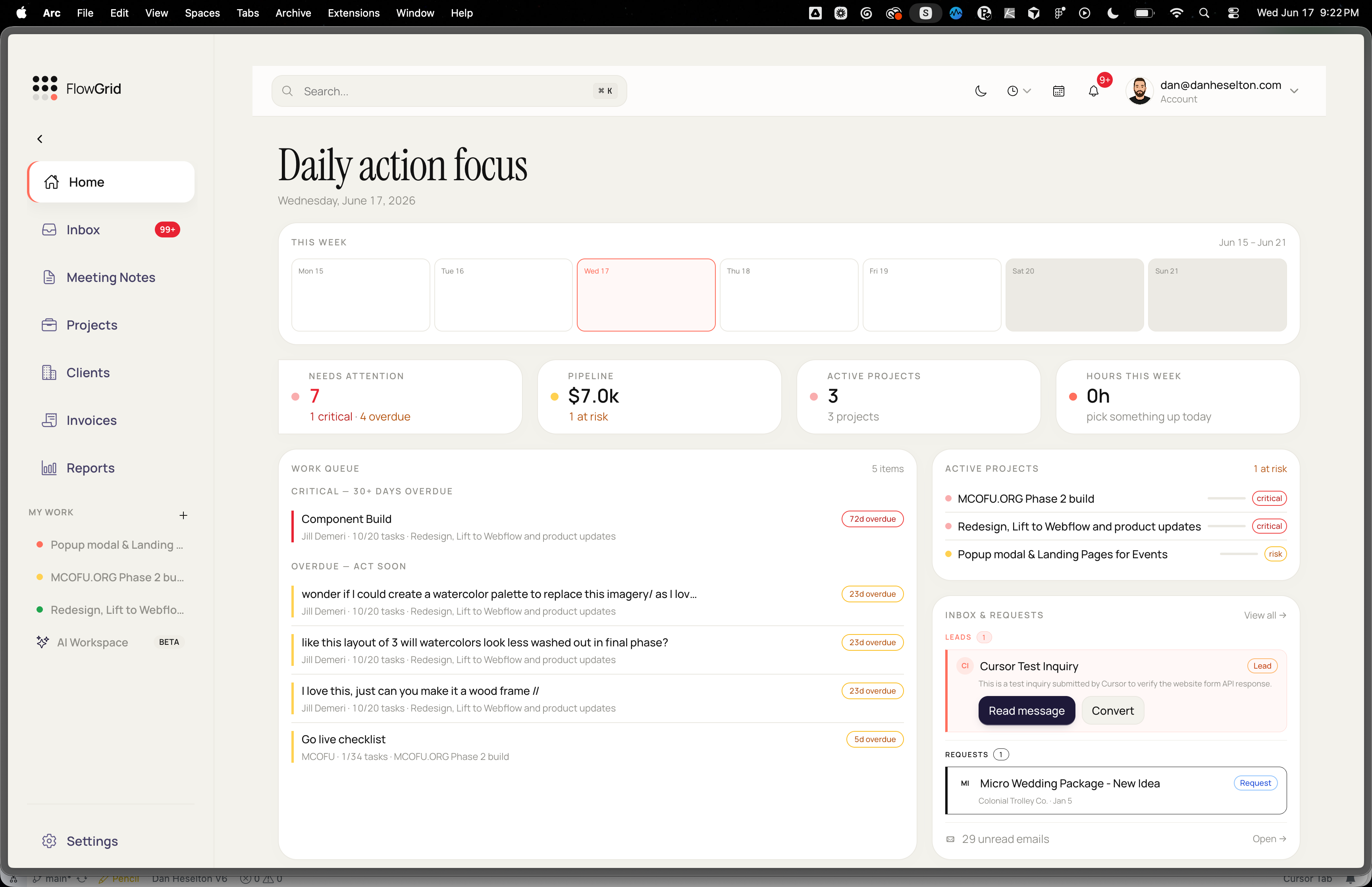
Task: Open the Pipeline $7.0k card
Action: (x=659, y=397)
